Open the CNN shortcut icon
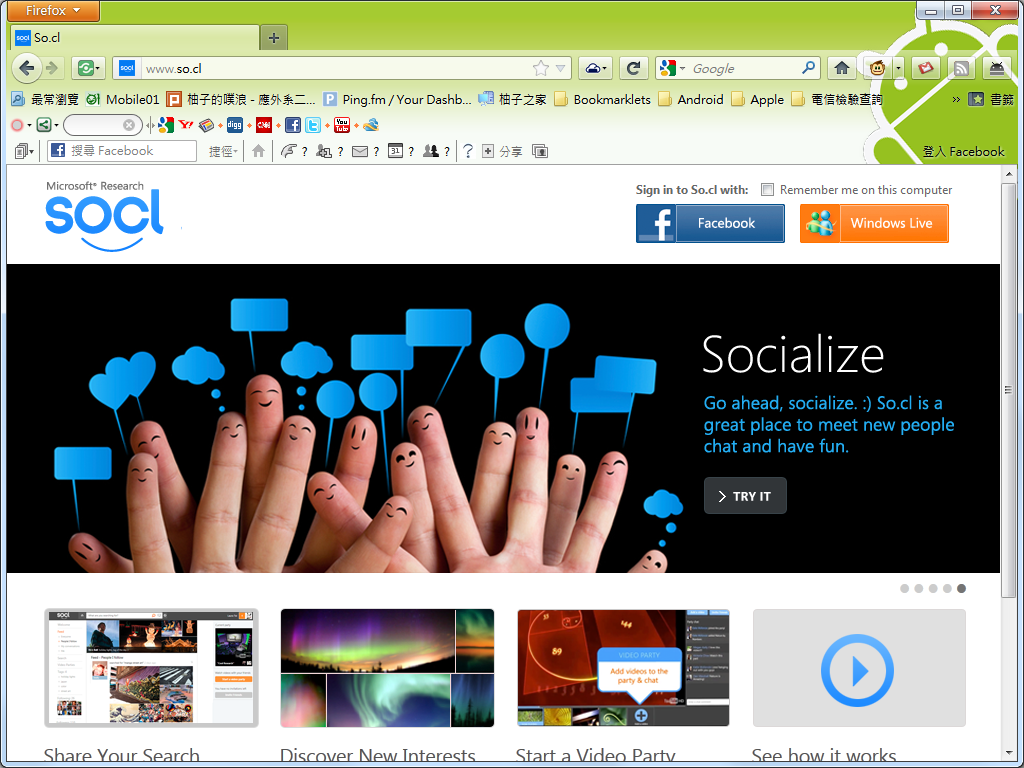 point(264,125)
